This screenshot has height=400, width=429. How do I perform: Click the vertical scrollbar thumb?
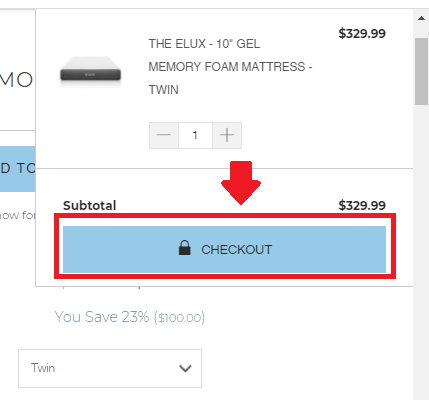tap(421, 71)
